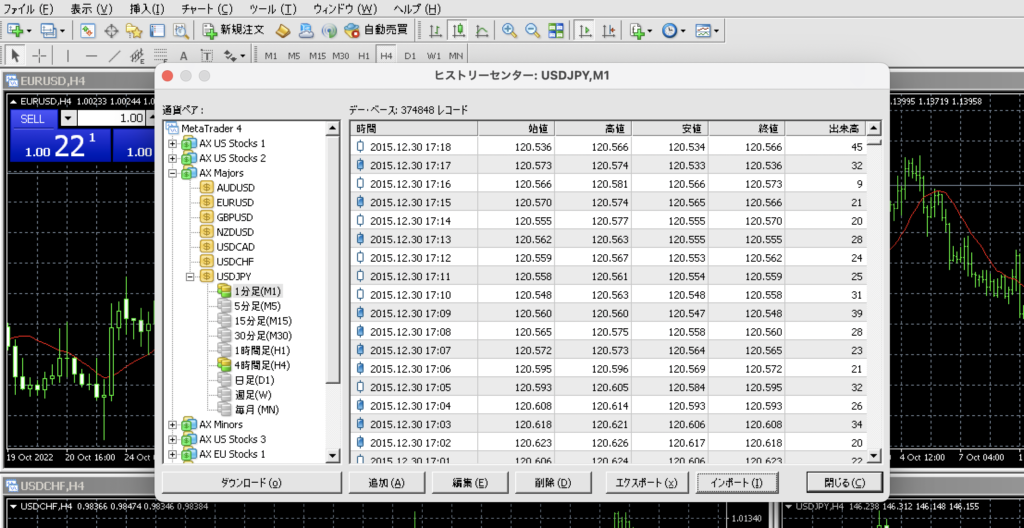Image resolution: width=1024 pixels, height=528 pixels.
Task: Open the Navigator folder-star icon
Action: pos(134,30)
